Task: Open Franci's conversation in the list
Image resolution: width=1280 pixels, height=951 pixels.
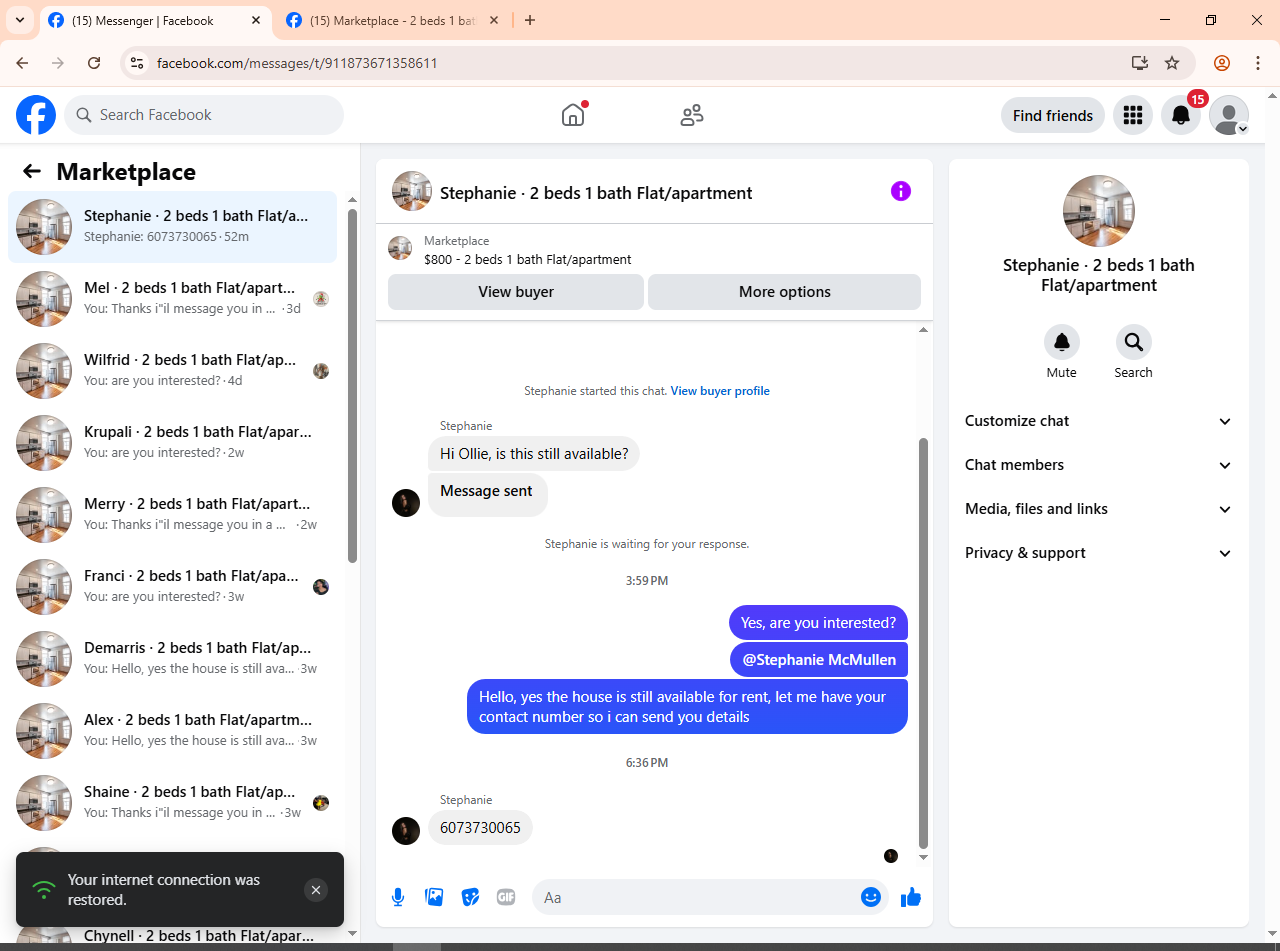Action: click(173, 587)
